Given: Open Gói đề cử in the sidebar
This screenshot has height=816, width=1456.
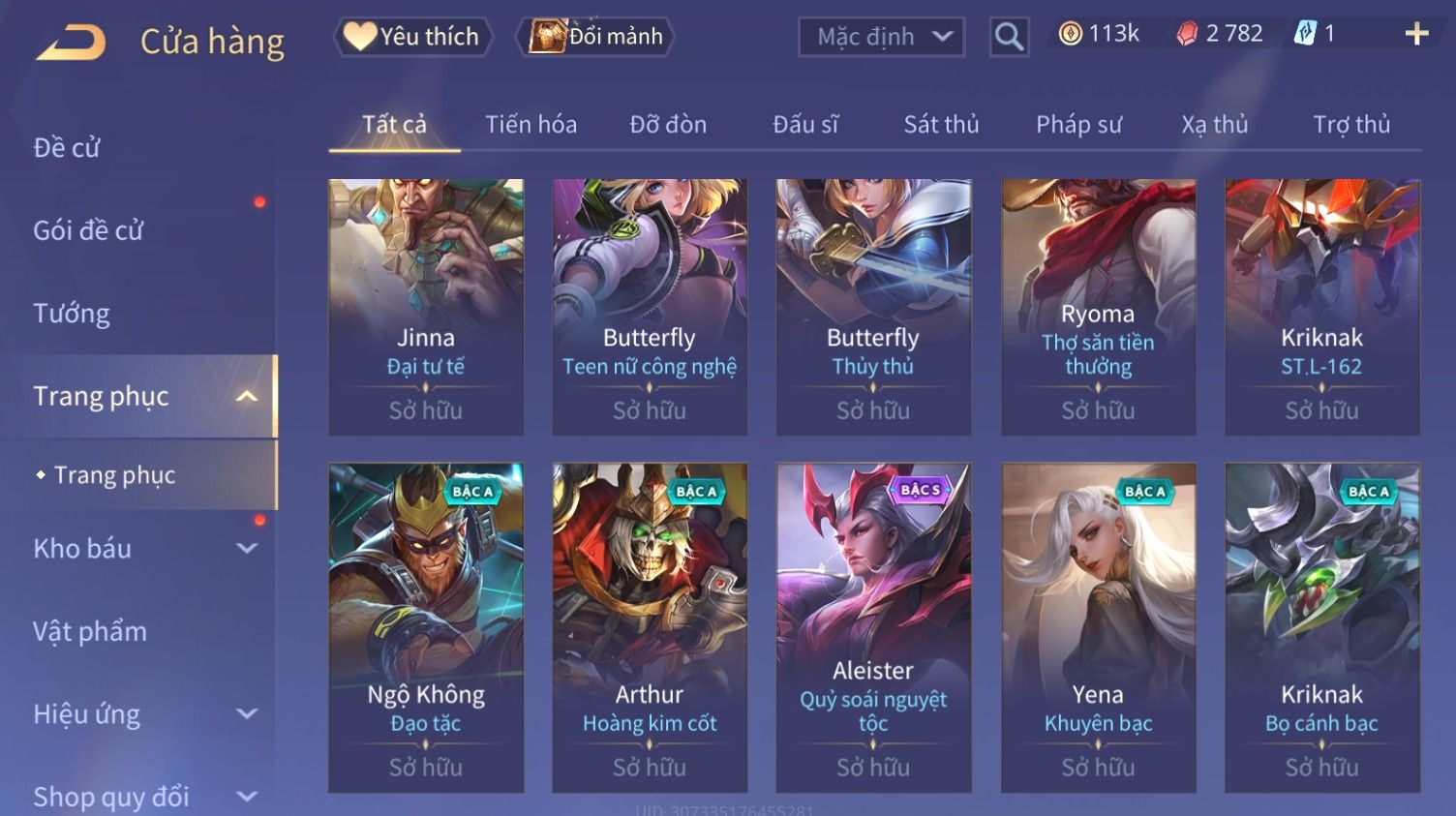Looking at the screenshot, I should coord(88,230).
